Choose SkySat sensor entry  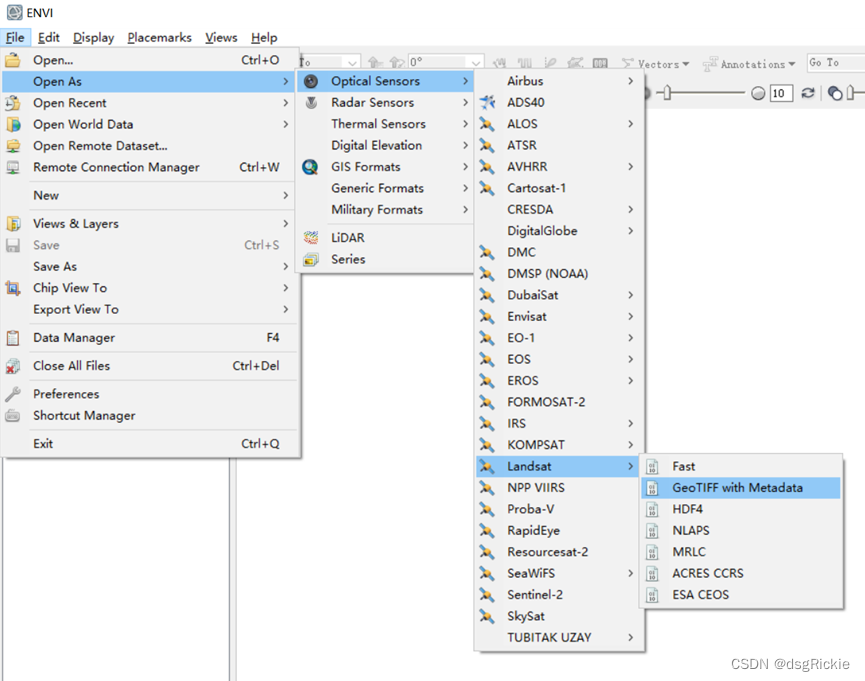pos(557,616)
